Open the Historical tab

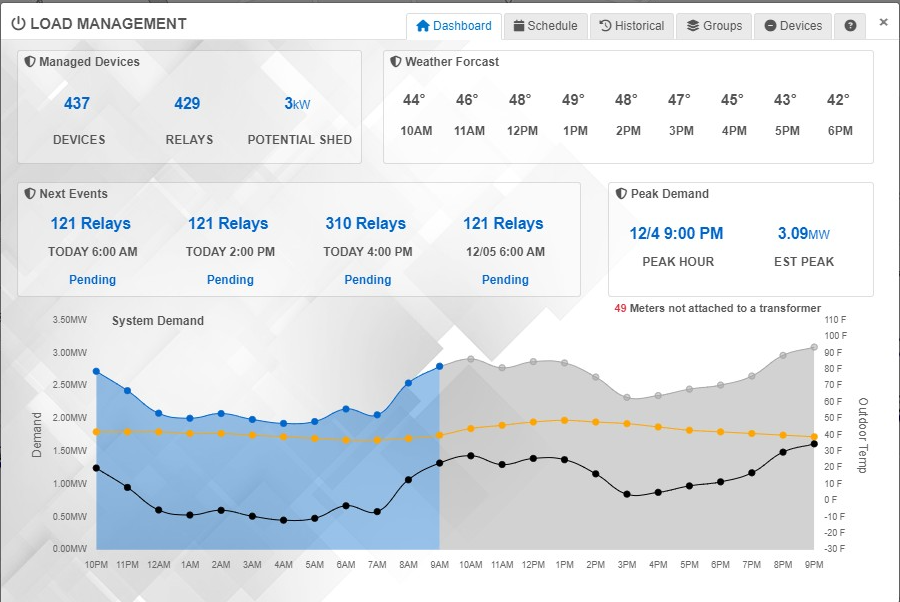[632, 26]
